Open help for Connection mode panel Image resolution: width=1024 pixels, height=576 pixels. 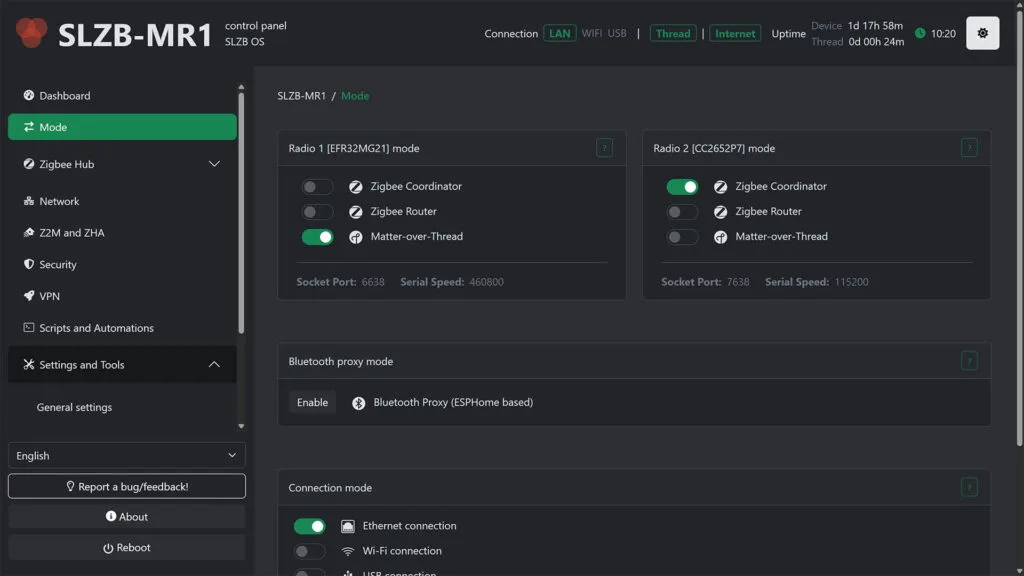pos(969,487)
